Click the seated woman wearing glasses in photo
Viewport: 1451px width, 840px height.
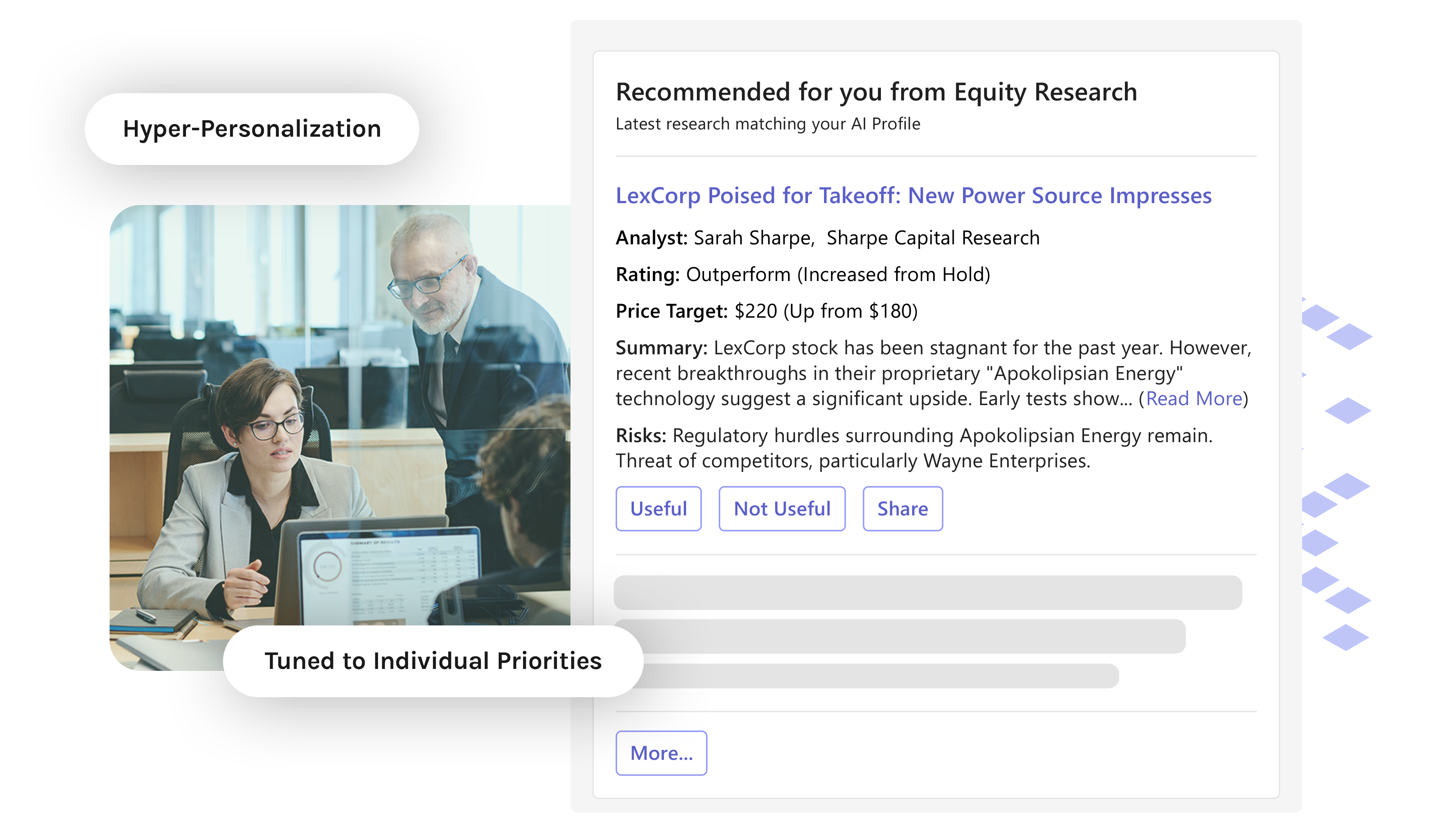(271, 438)
